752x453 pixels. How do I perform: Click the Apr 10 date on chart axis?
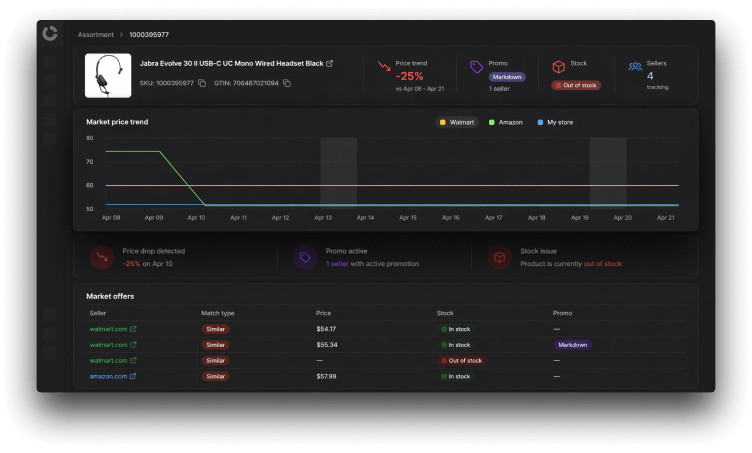(196, 218)
